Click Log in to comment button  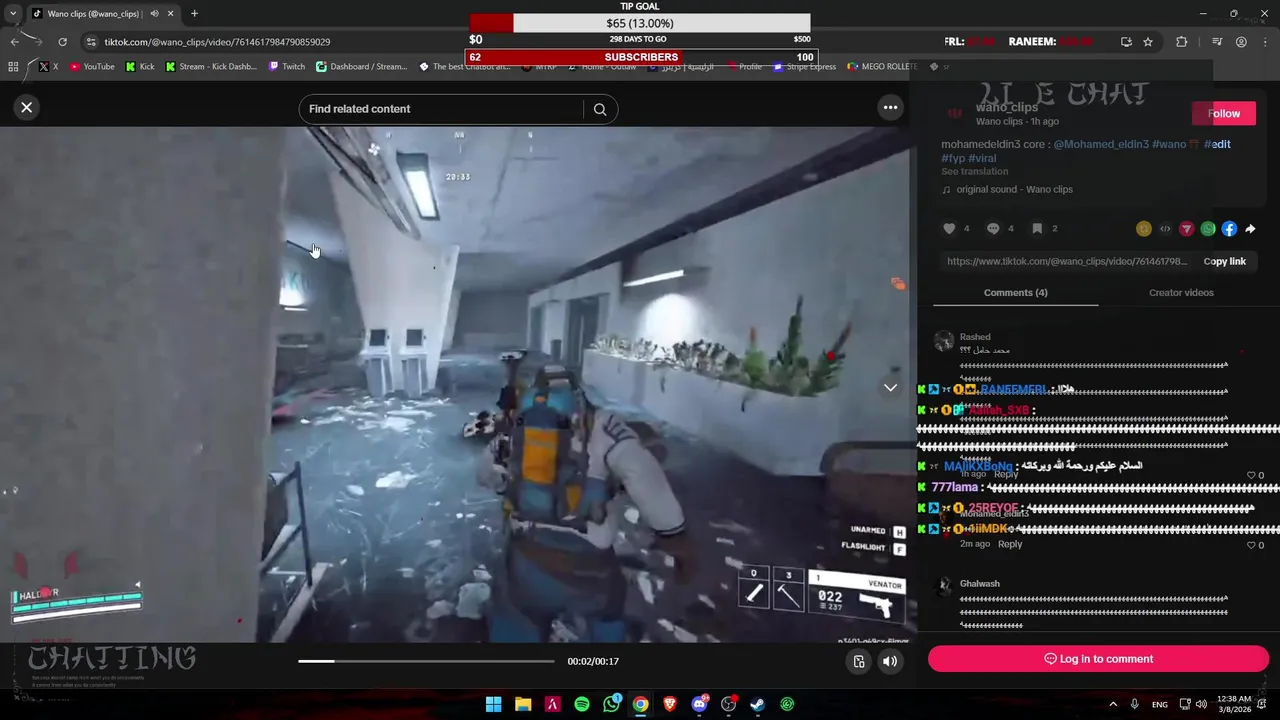(x=1098, y=659)
